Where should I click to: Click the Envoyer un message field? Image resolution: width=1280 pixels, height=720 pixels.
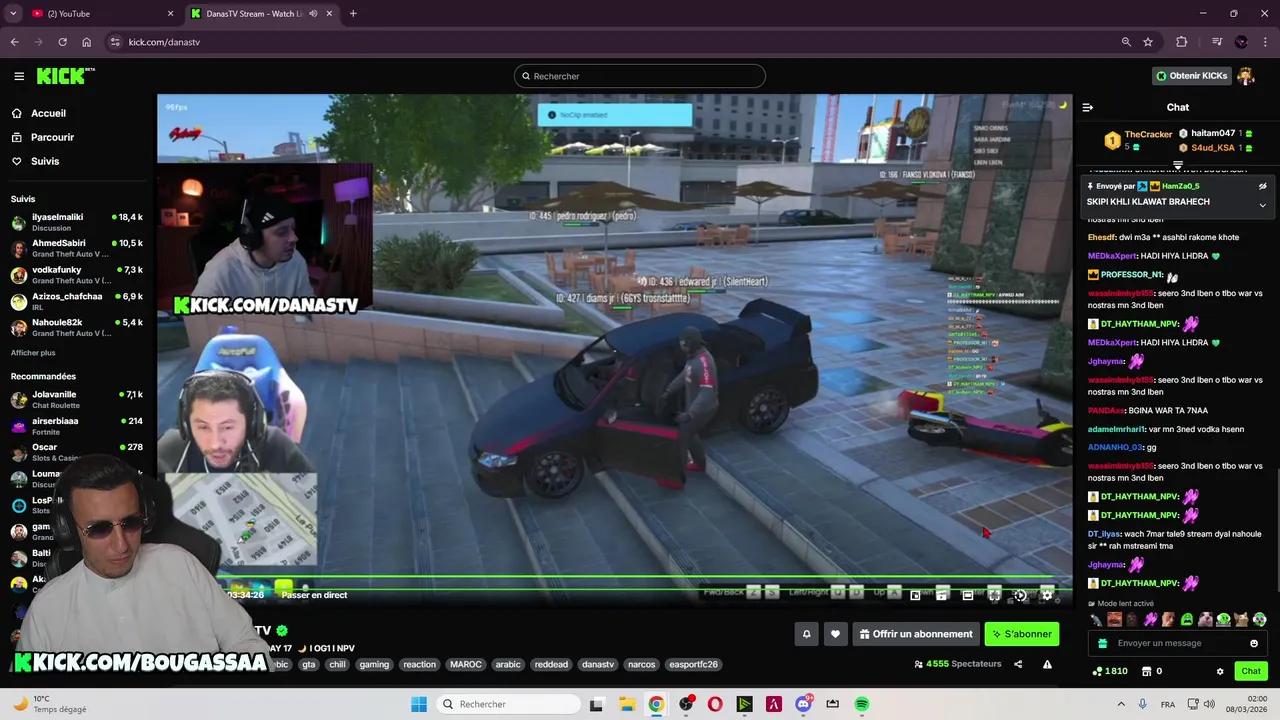pos(1178,643)
